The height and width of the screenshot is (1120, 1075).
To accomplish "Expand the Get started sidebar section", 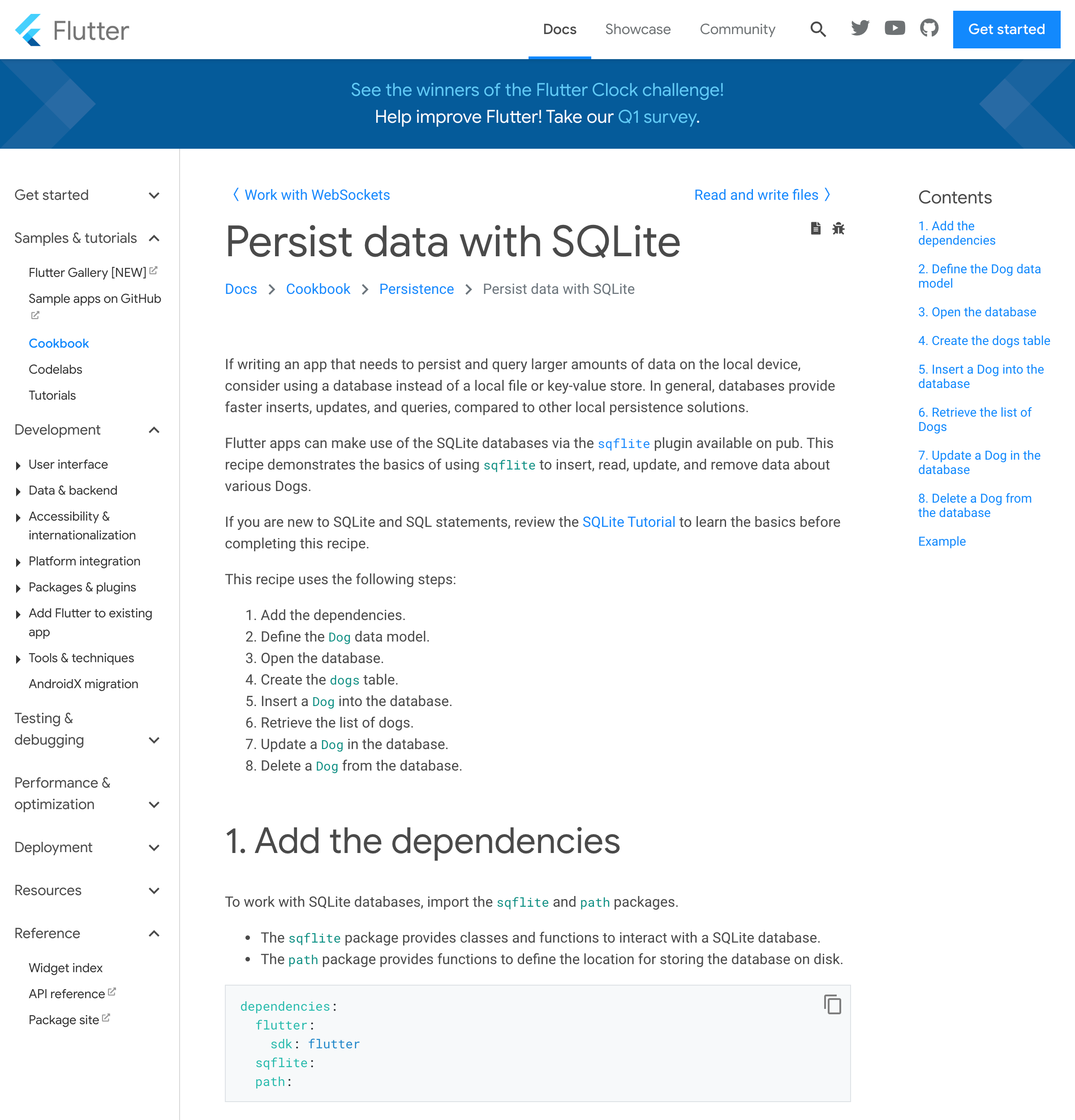I will tap(154, 195).
